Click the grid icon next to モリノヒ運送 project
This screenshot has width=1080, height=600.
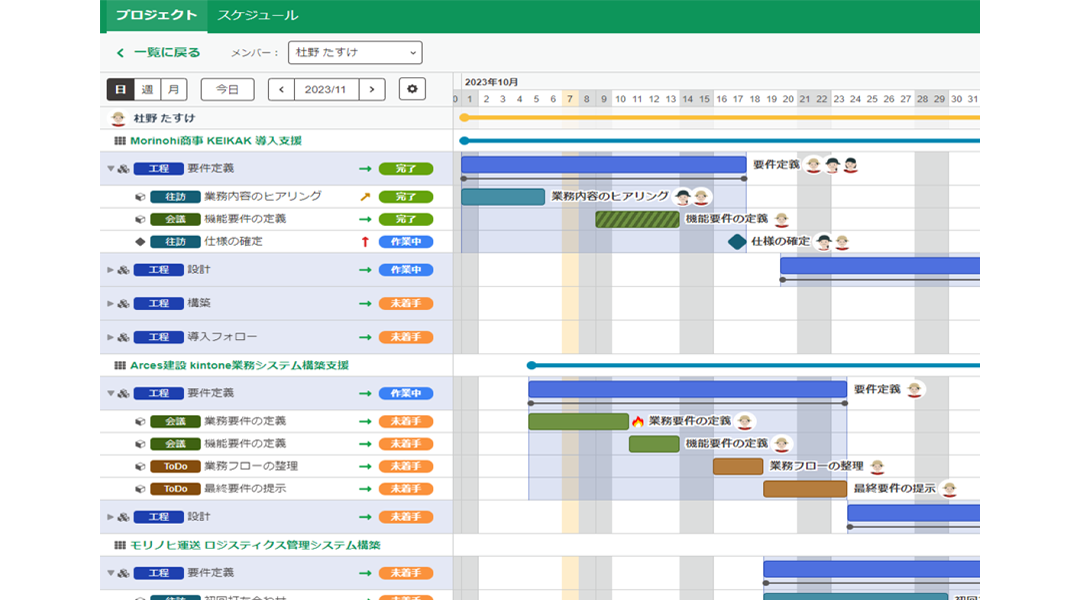click(x=119, y=545)
